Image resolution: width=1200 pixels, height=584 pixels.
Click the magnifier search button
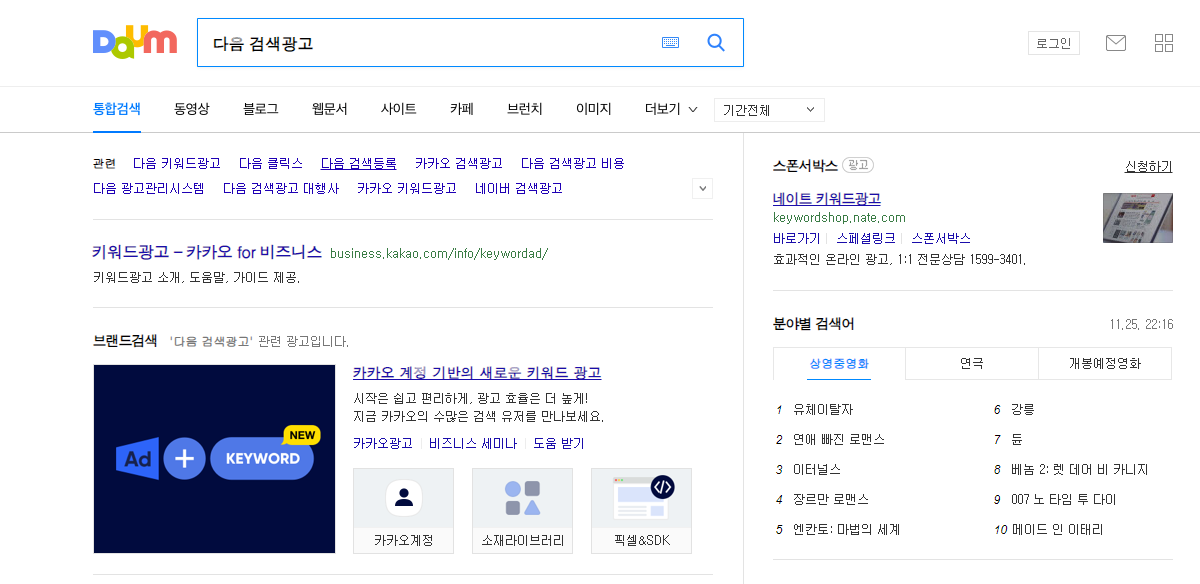coord(716,43)
